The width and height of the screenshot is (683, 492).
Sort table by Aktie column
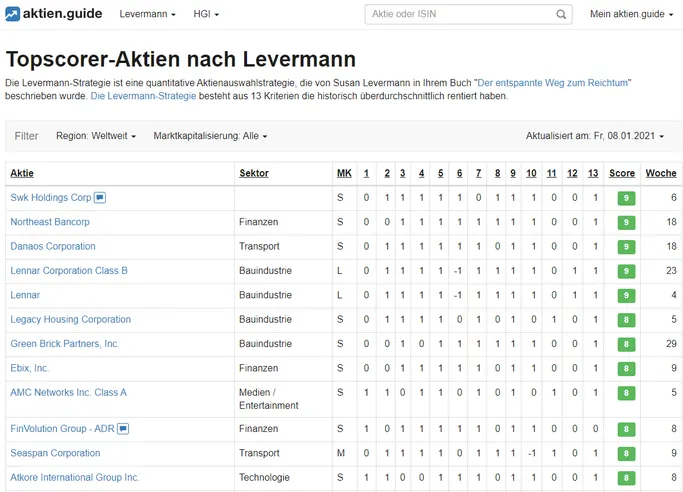coord(22,173)
